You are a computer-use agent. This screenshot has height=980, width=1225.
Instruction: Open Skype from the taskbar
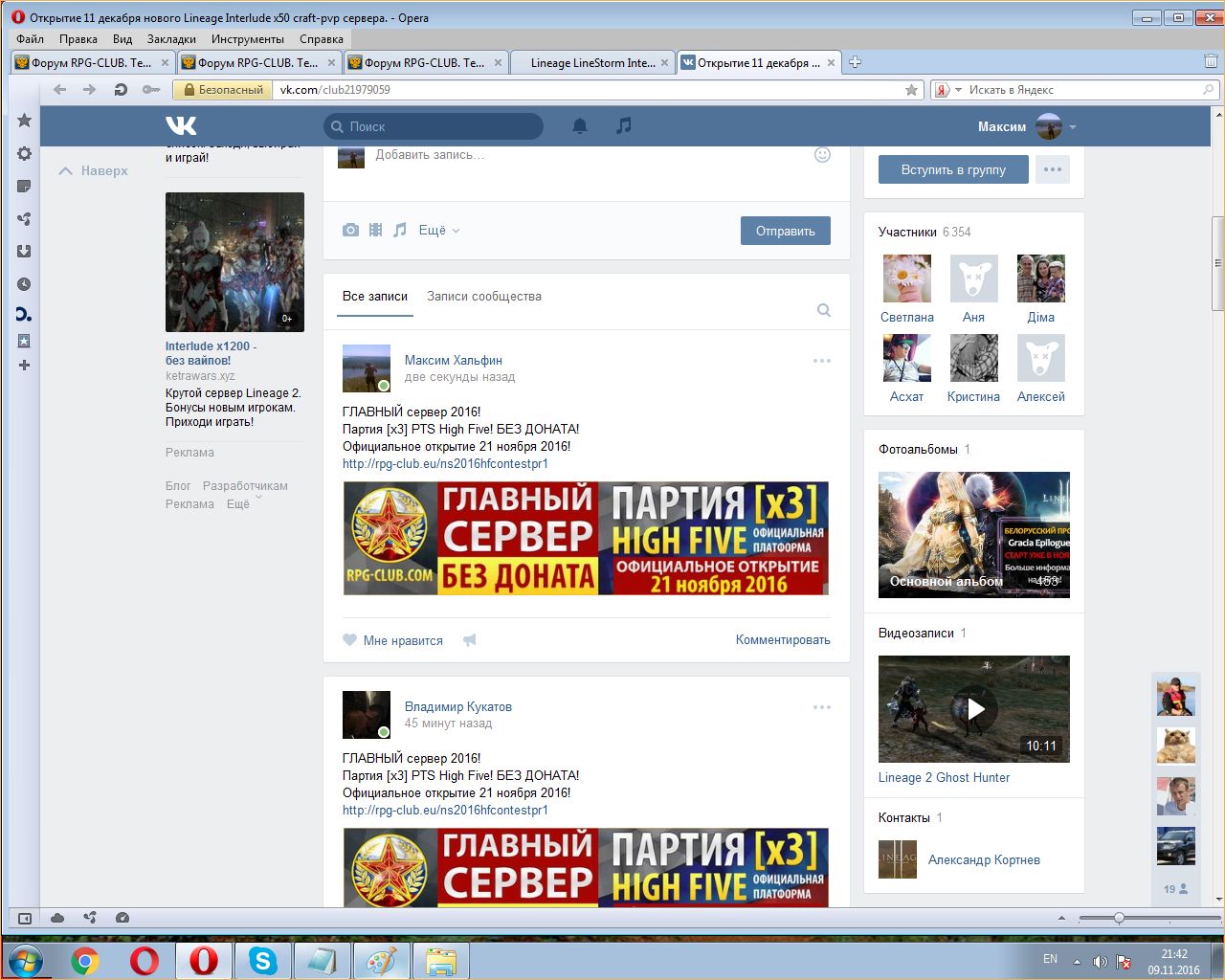[x=262, y=960]
